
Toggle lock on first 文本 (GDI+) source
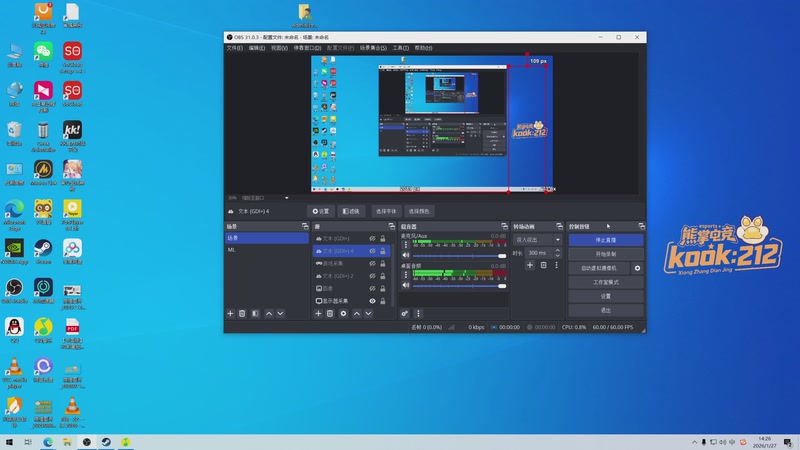tap(383, 238)
